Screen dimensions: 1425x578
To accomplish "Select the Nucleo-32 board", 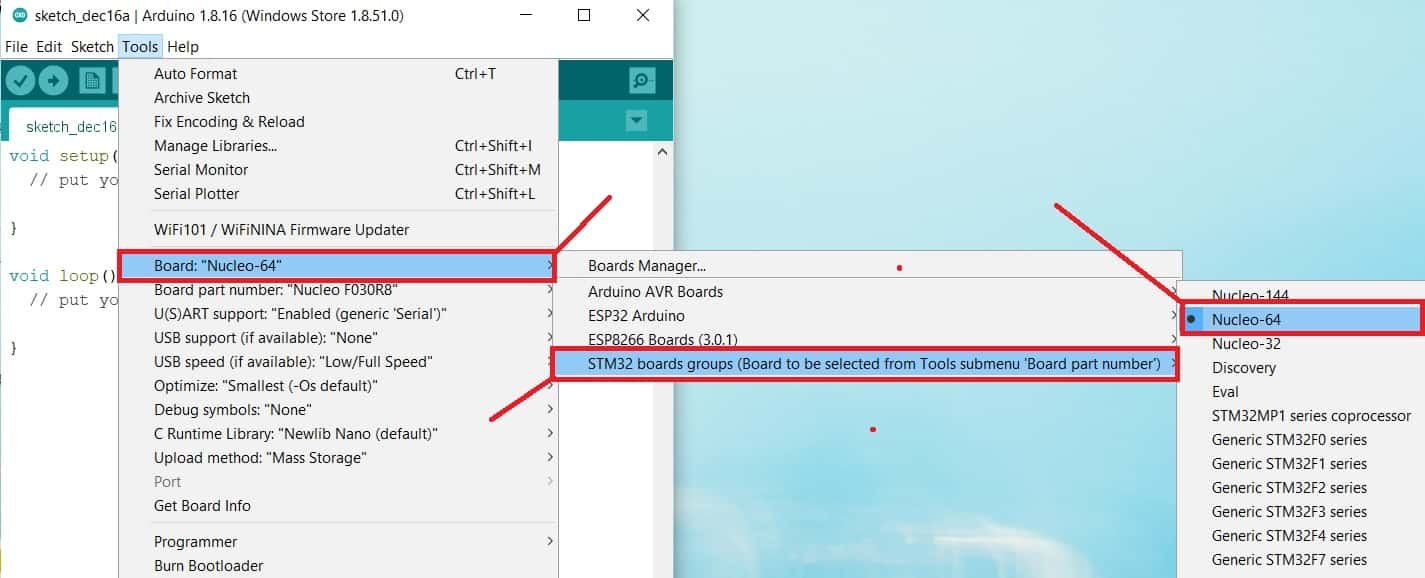I will coord(1301,344).
